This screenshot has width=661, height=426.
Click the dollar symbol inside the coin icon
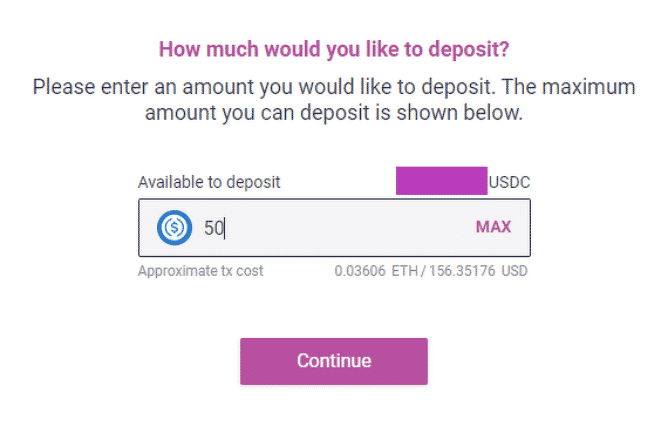pyautogui.click(x=175, y=228)
